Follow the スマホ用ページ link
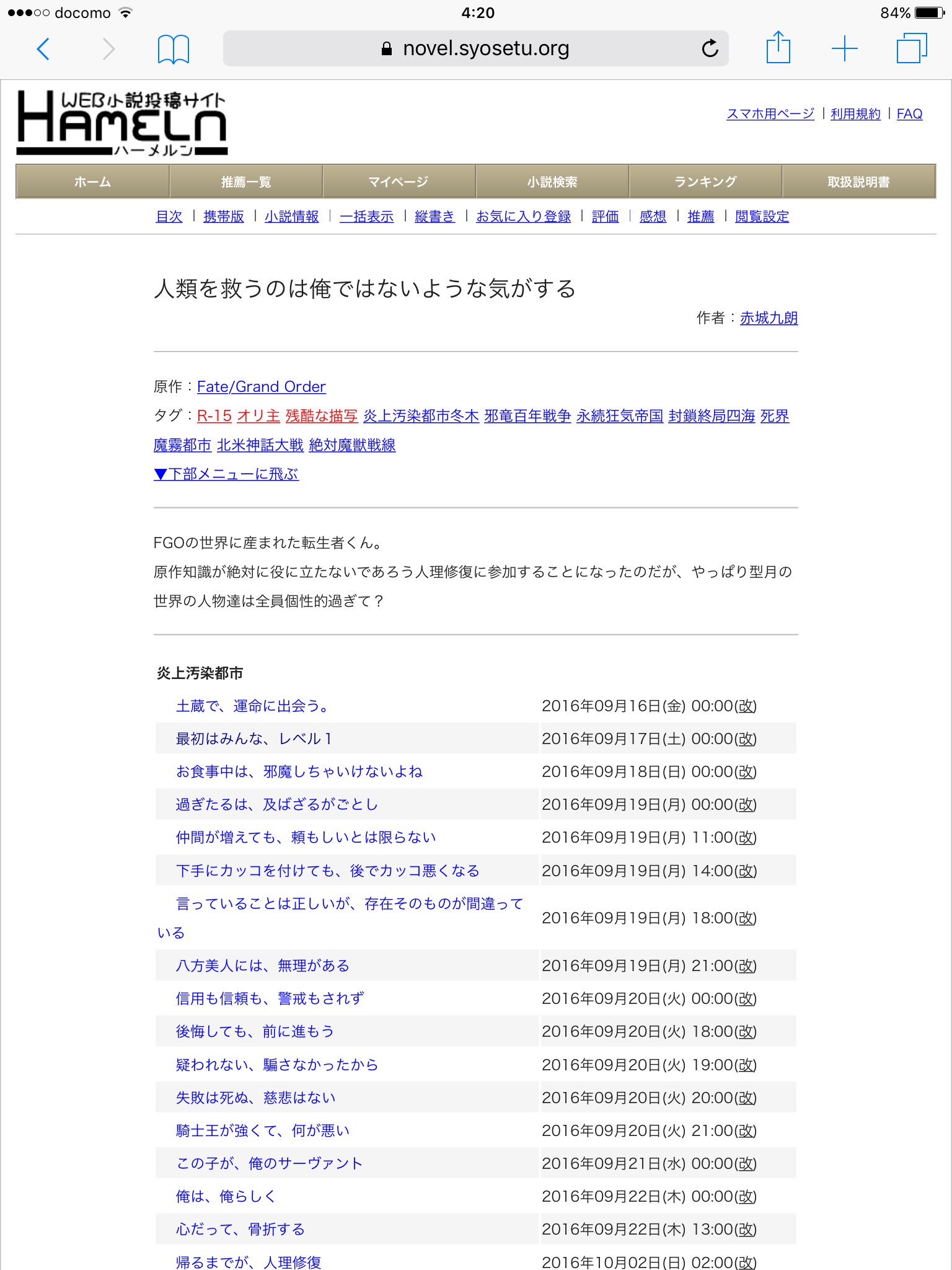The width and height of the screenshot is (952, 1270). click(770, 113)
